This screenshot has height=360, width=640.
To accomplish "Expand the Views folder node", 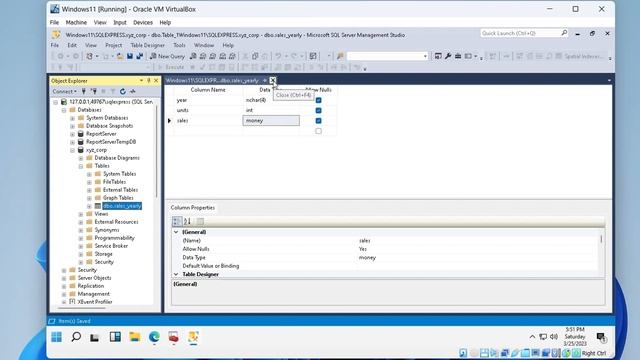I will 81,214.
